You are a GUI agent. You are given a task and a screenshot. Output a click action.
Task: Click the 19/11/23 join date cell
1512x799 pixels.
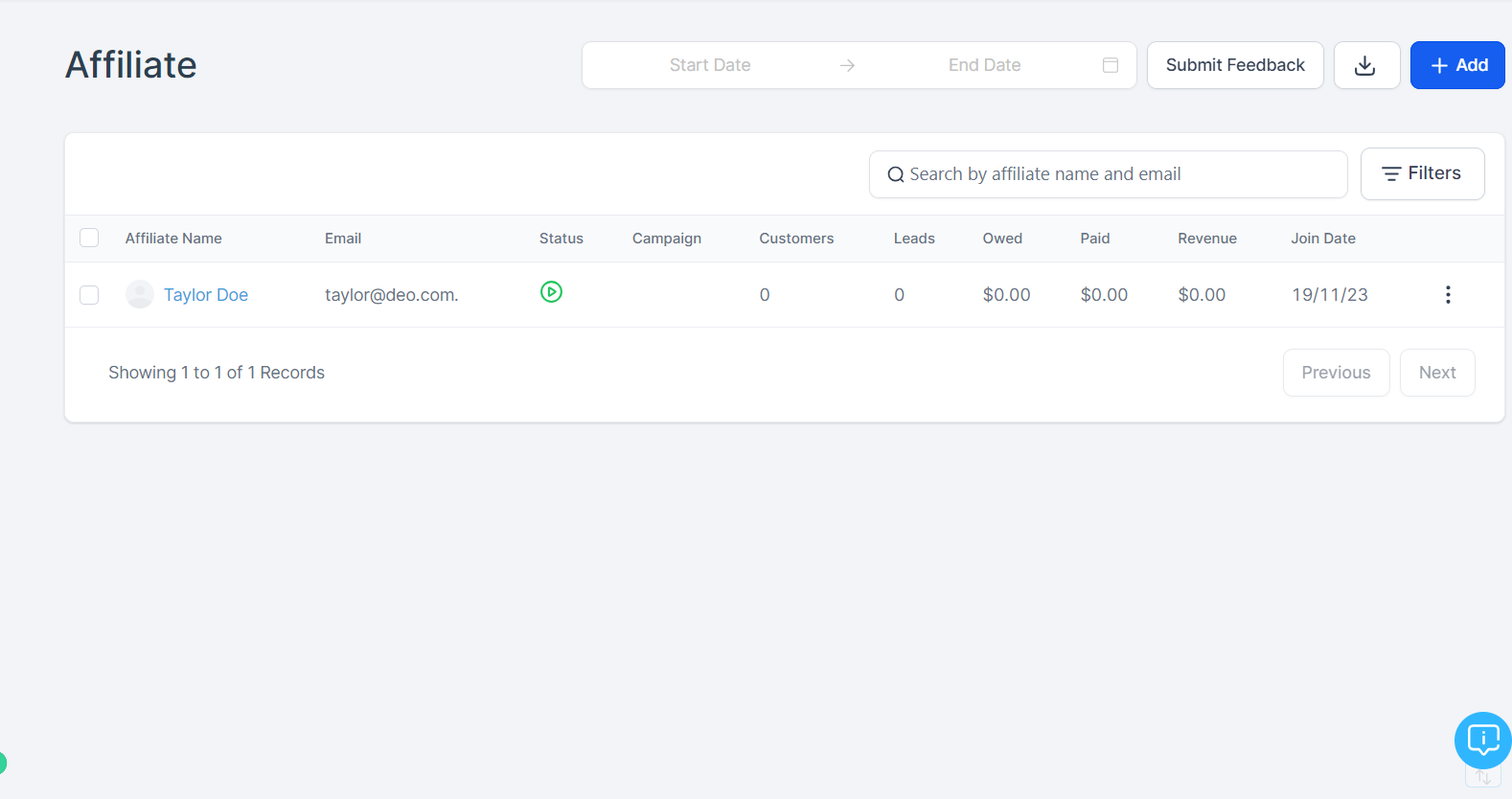[x=1330, y=295]
